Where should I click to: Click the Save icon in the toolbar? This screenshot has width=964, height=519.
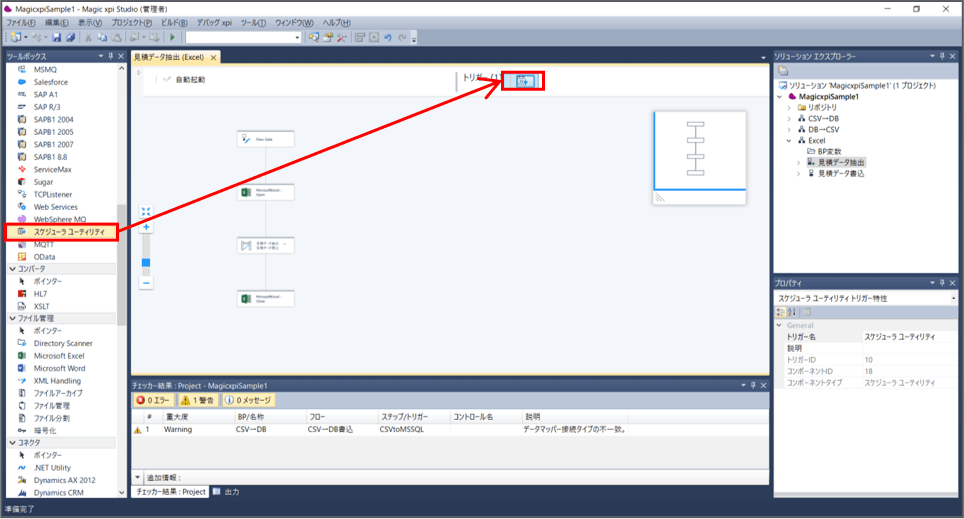[57, 37]
